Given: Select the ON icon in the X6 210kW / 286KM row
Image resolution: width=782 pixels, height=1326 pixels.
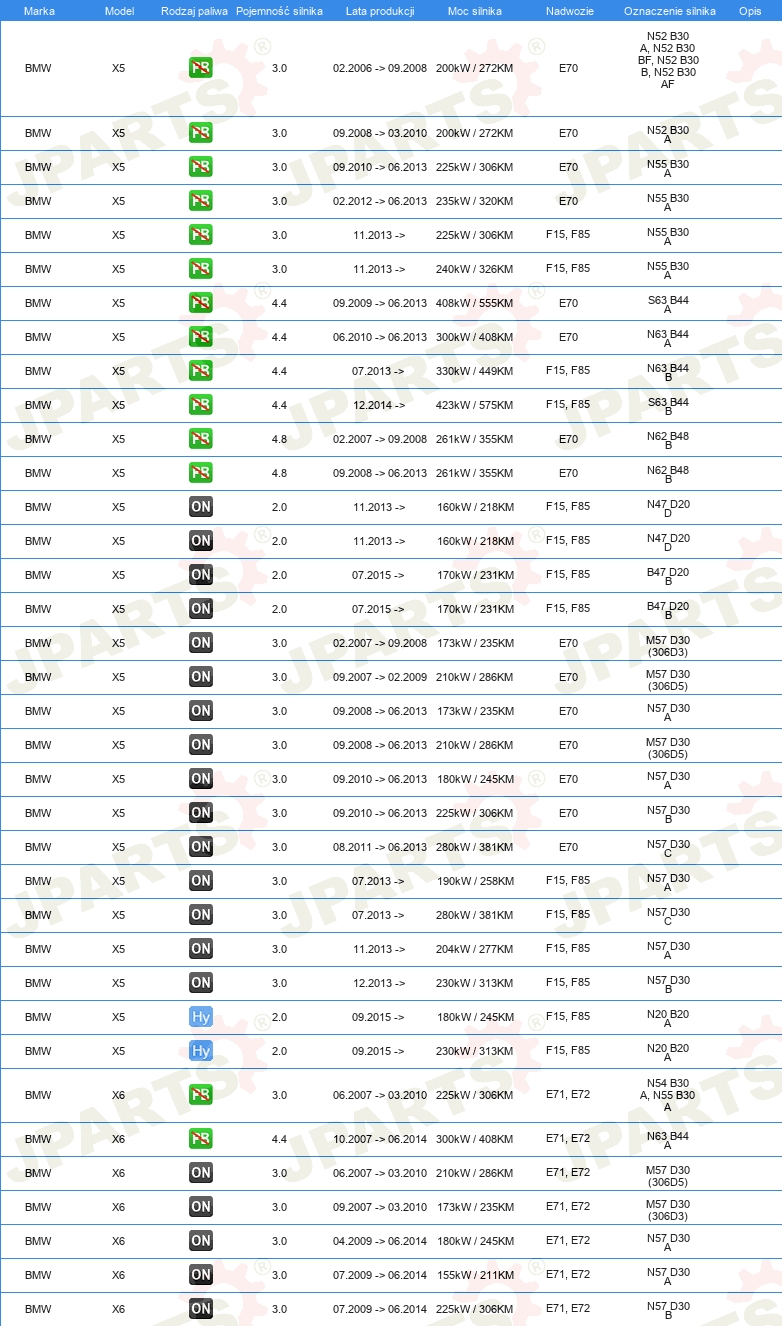Looking at the screenshot, I should coord(201,1173).
